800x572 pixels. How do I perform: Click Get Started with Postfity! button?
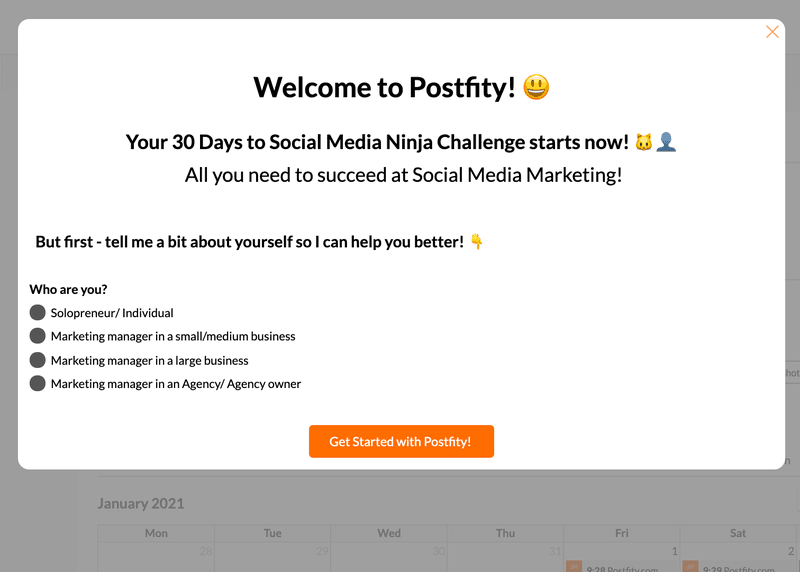click(401, 441)
